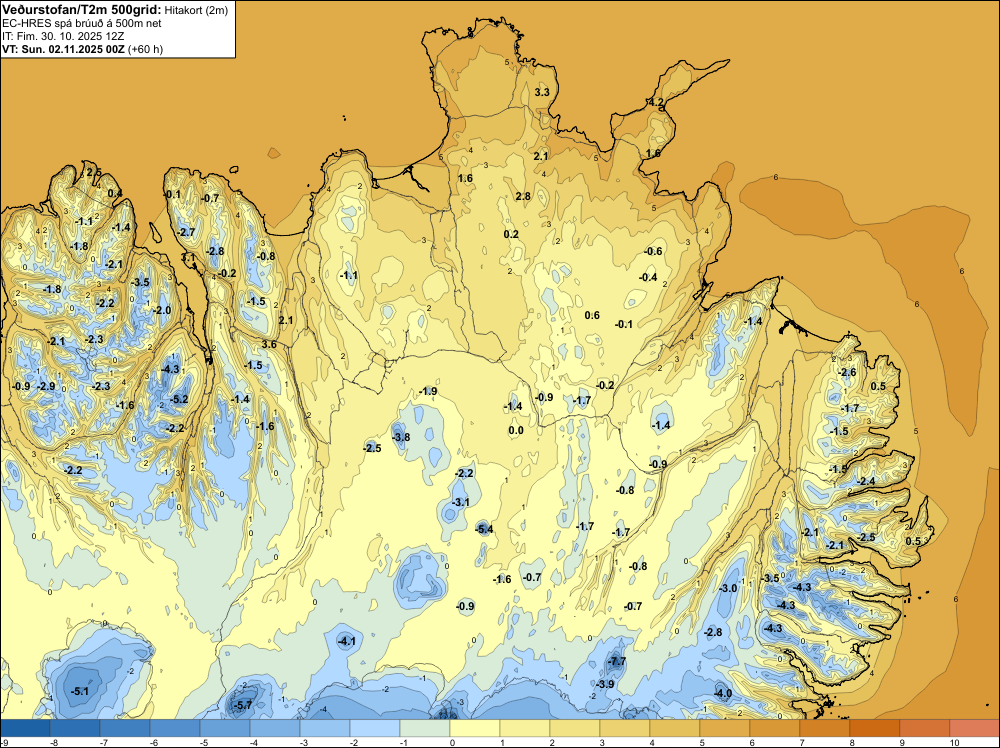Click the '-3.0' temperature value on the map
Image resolution: width=1000 pixels, height=748 pixels.
pos(728,588)
